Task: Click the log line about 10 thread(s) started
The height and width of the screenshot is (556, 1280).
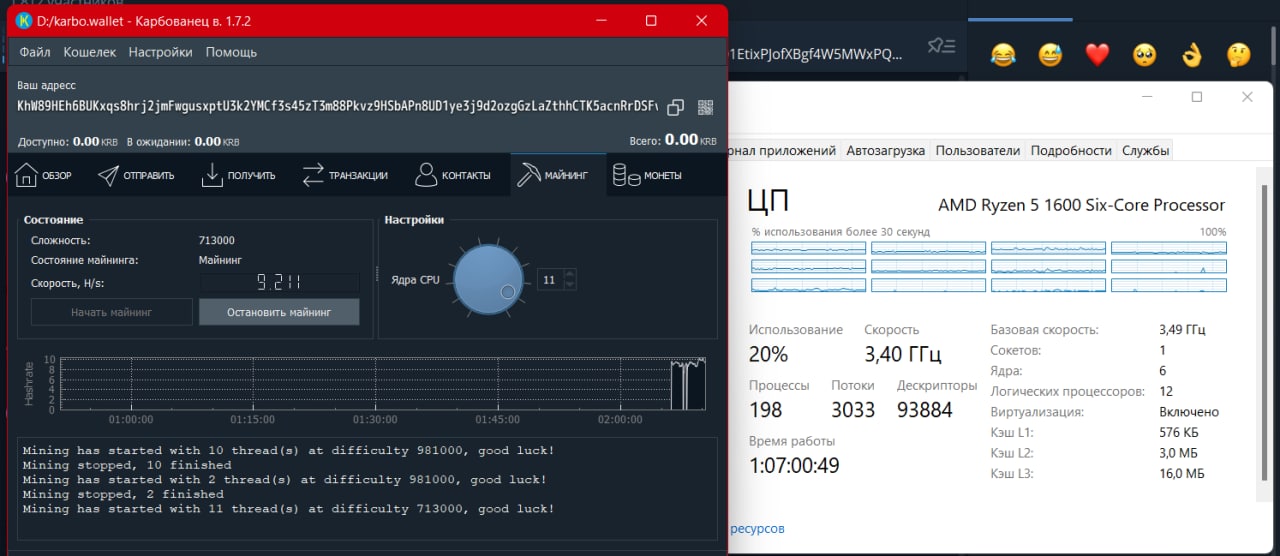Action: (x=288, y=451)
